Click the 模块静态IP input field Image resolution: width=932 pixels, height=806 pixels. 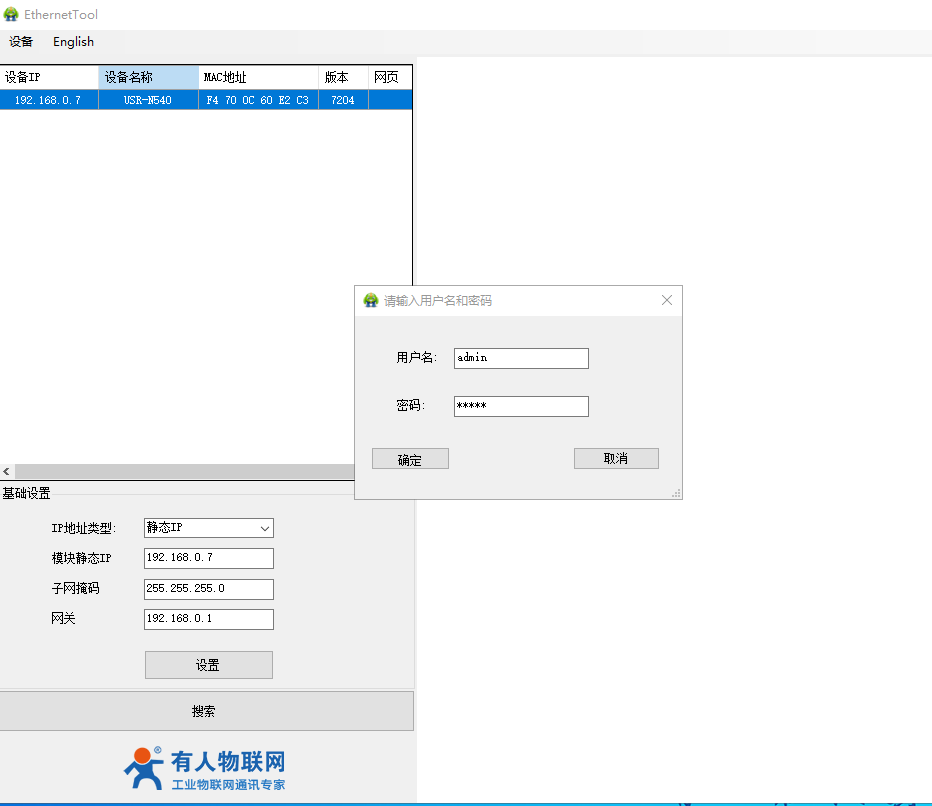coord(208,558)
